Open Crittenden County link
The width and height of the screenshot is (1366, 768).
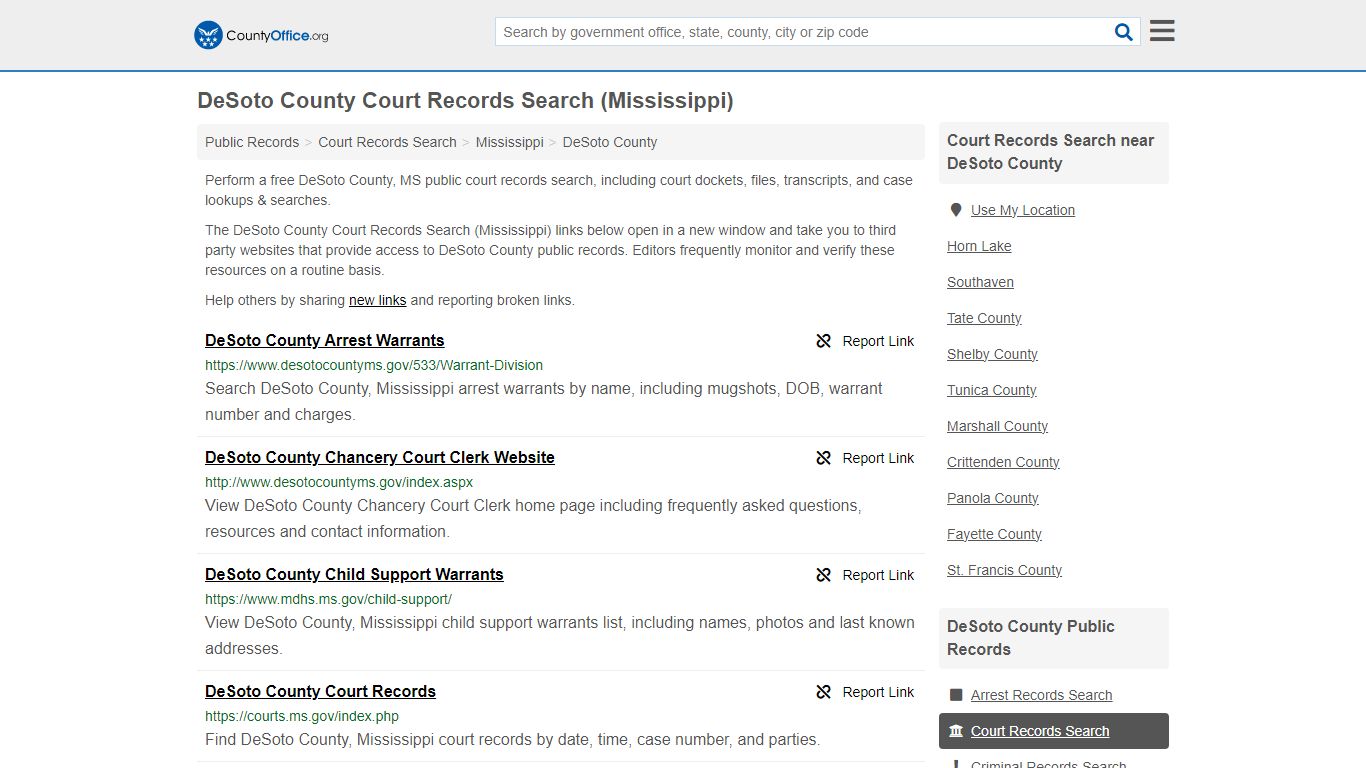pos(1003,462)
